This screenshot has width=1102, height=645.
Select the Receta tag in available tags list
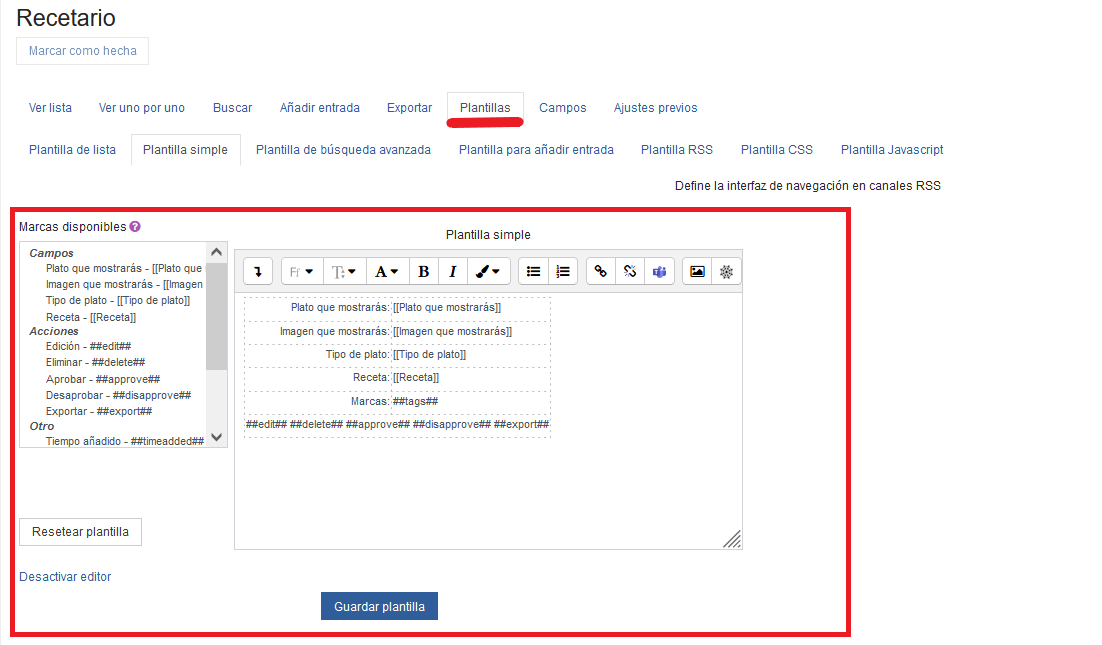click(90, 317)
